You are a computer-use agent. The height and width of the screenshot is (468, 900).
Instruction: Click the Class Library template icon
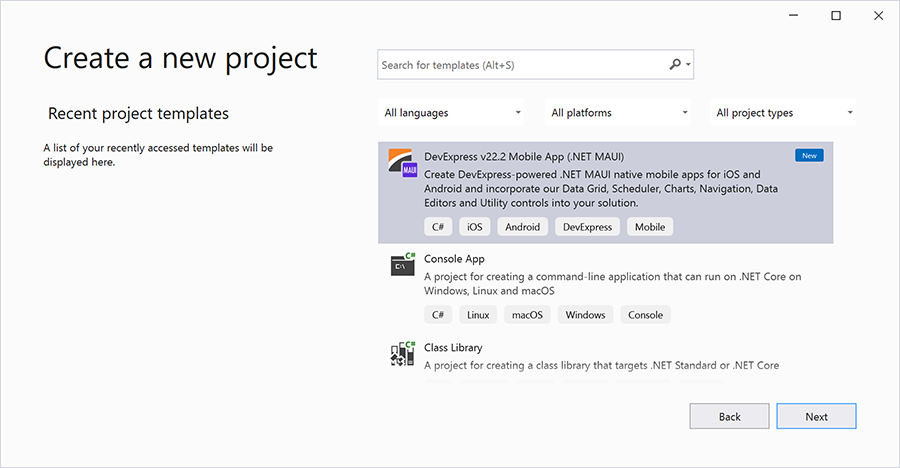pos(402,353)
